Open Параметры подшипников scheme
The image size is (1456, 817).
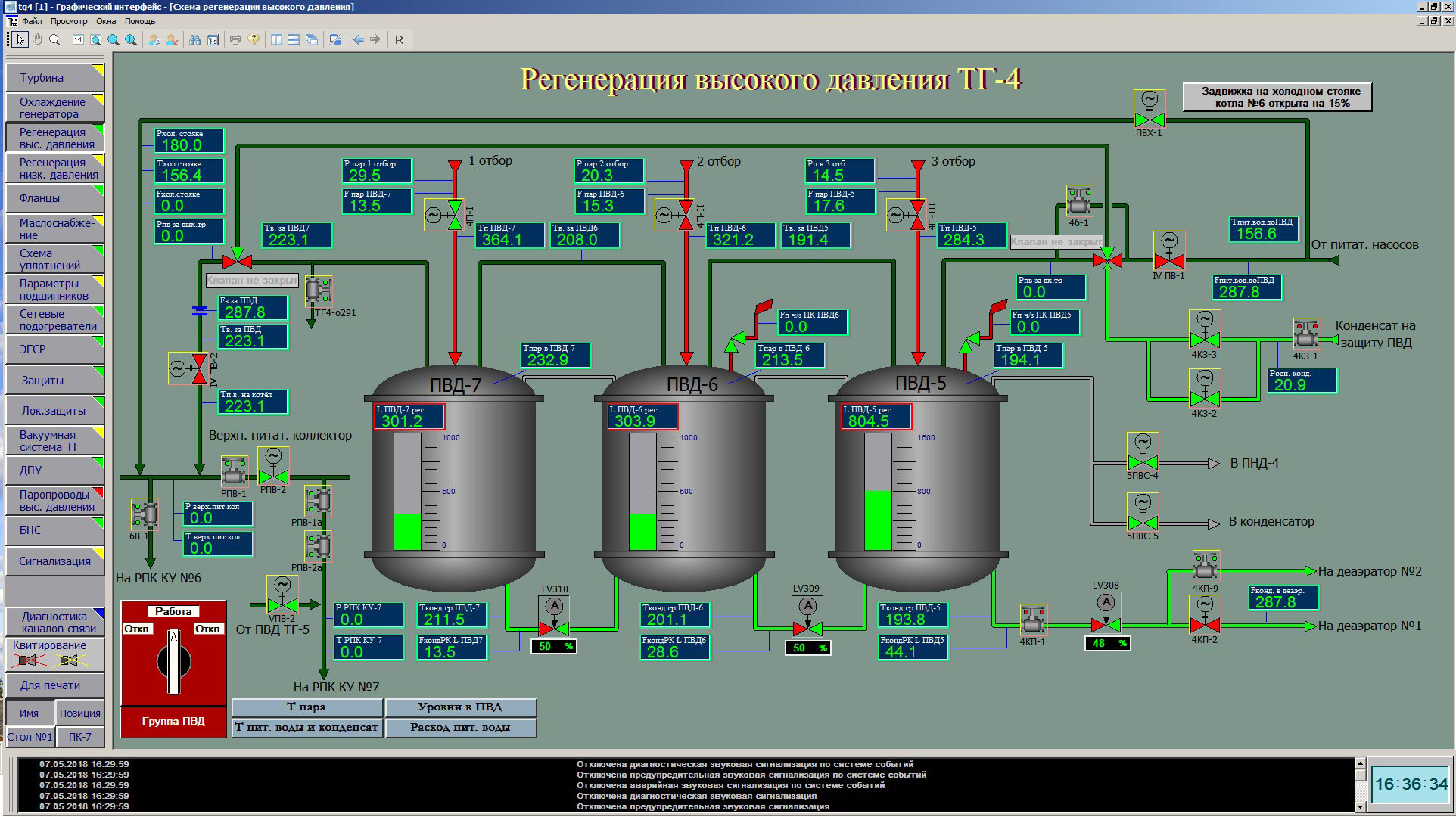[x=54, y=289]
